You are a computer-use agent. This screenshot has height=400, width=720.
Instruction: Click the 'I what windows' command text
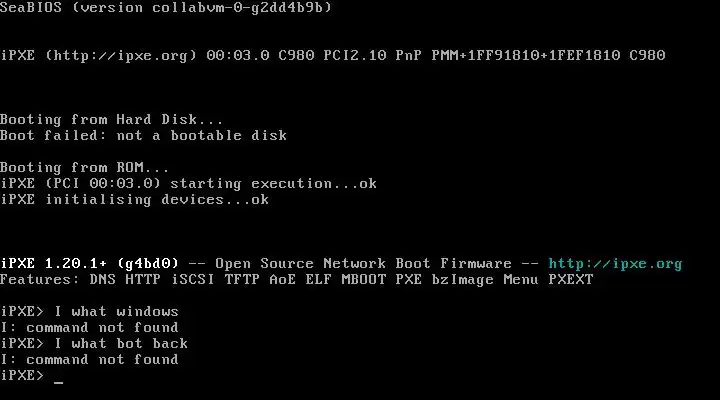[116, 311]
